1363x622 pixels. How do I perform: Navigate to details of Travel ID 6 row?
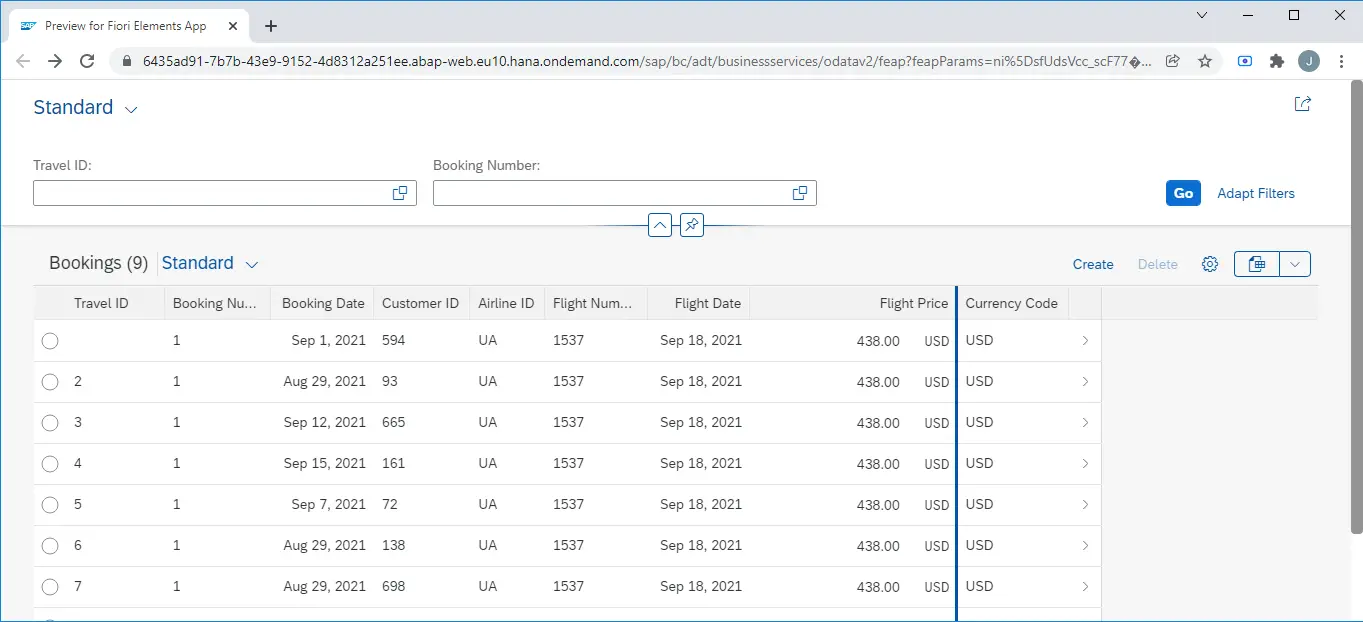[1085, 546]
